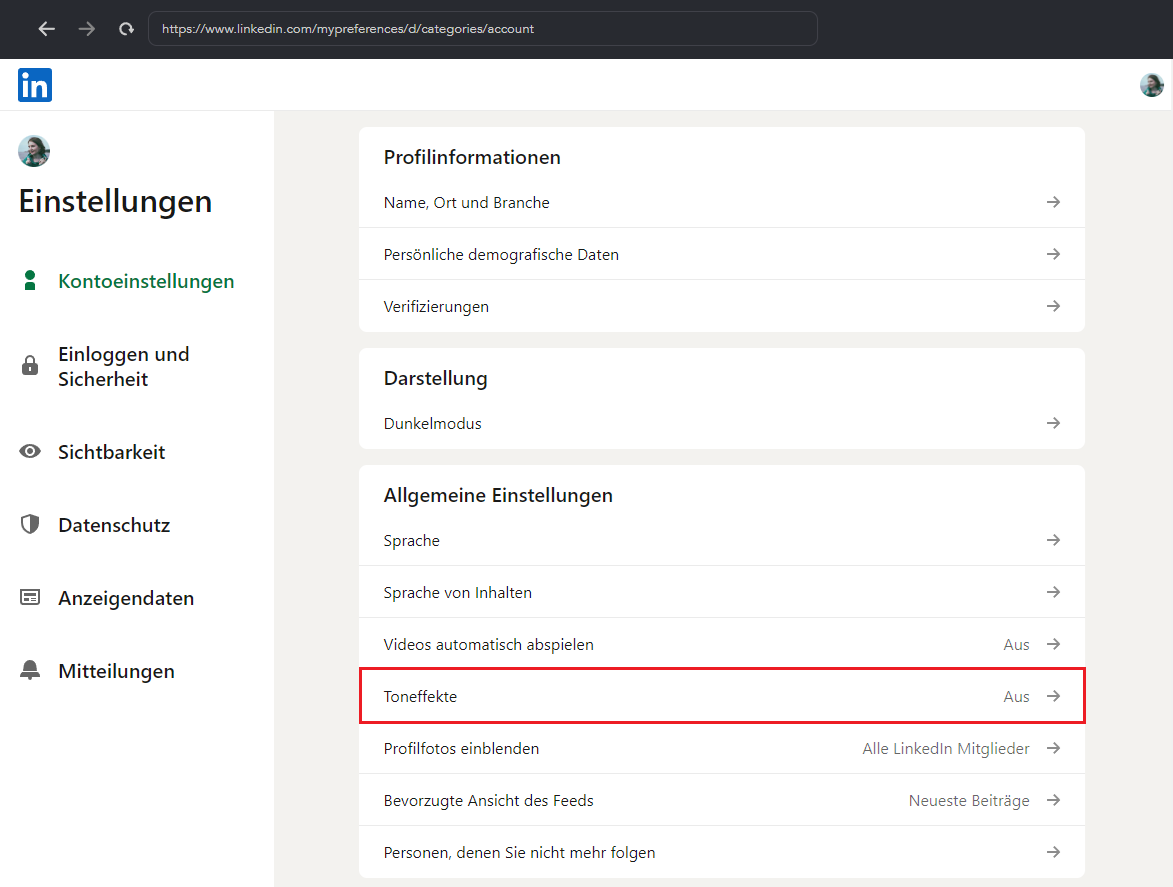Click the lock icon for Einloggen und Sicherheit
Screen dimensions: 1173x887
point(30,366)
